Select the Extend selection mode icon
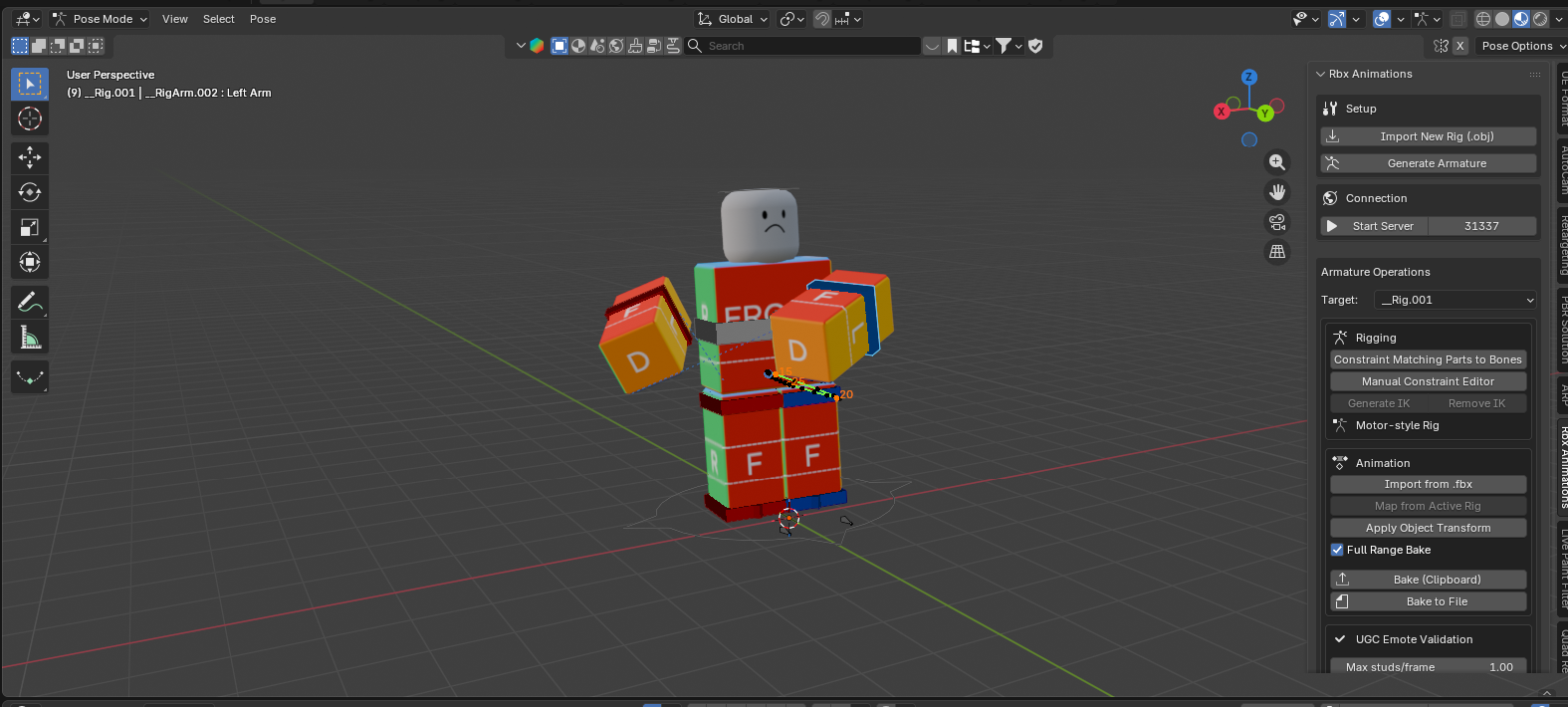 [39, 46]
